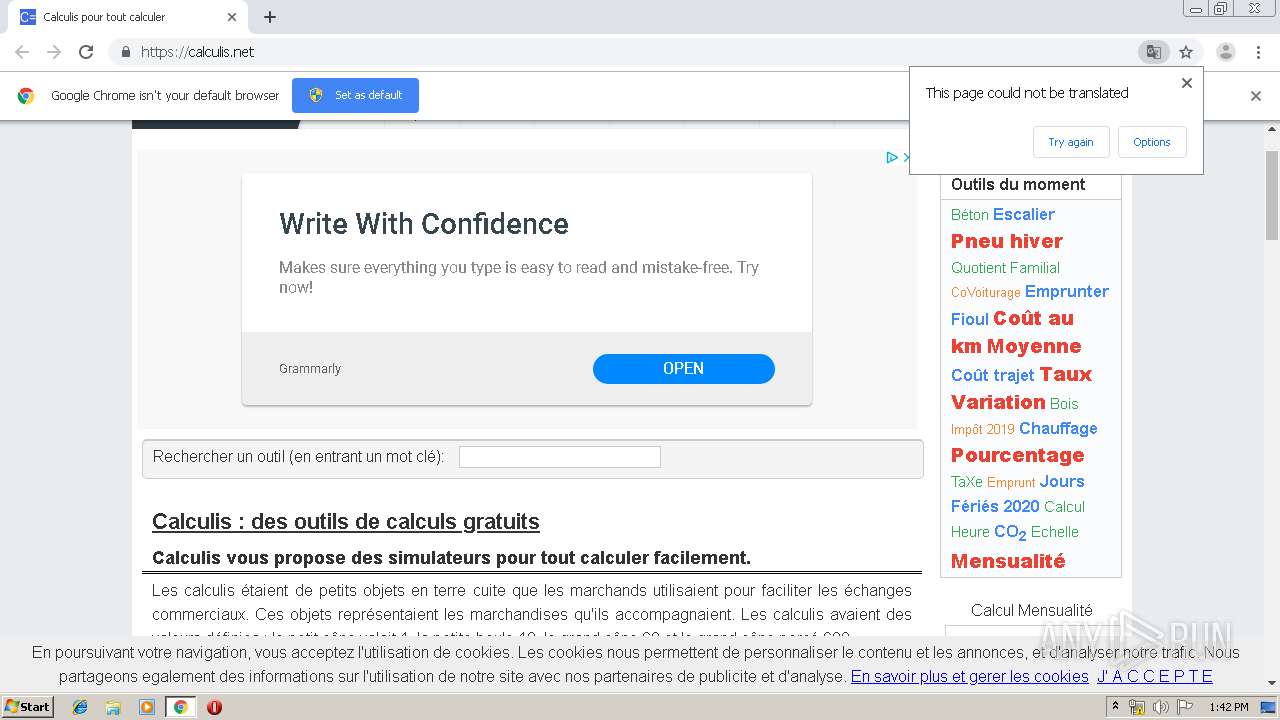Open the Chrome profile avatar
This screenshot has height=720, width=1280.
tap(1226, 52)
